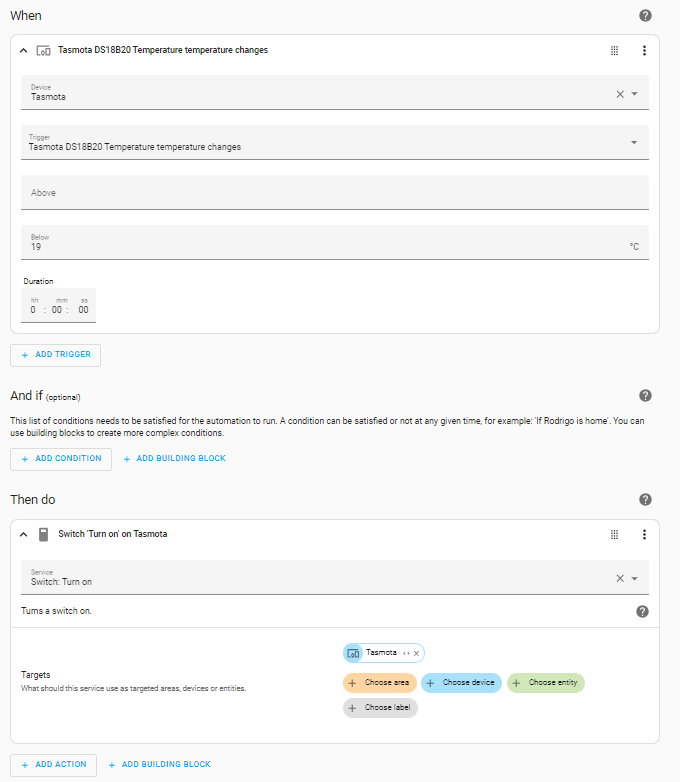The width and height of the screenshot is (680, 782).
Task: Open the Service dropdown arrow
Action: click(635, 578)
